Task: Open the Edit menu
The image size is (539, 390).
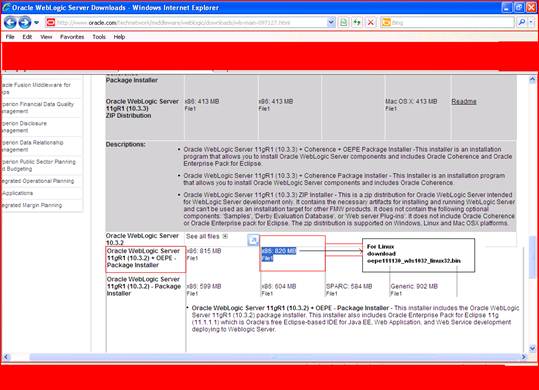Action: [27, 37]
